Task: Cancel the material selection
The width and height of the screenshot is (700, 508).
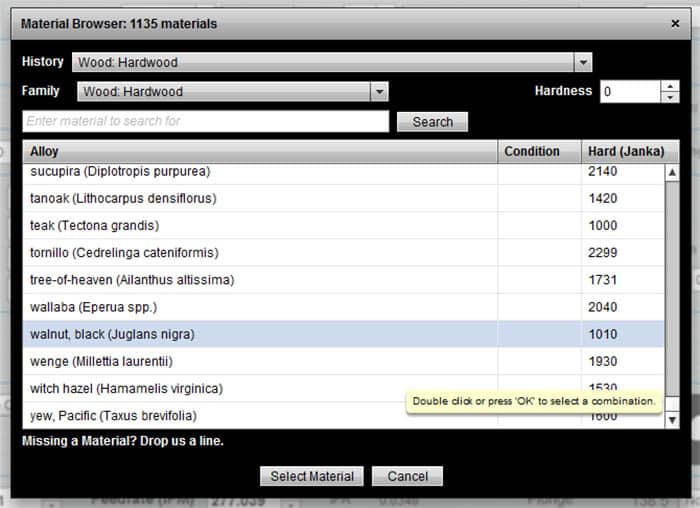Action: coord(407,476)
